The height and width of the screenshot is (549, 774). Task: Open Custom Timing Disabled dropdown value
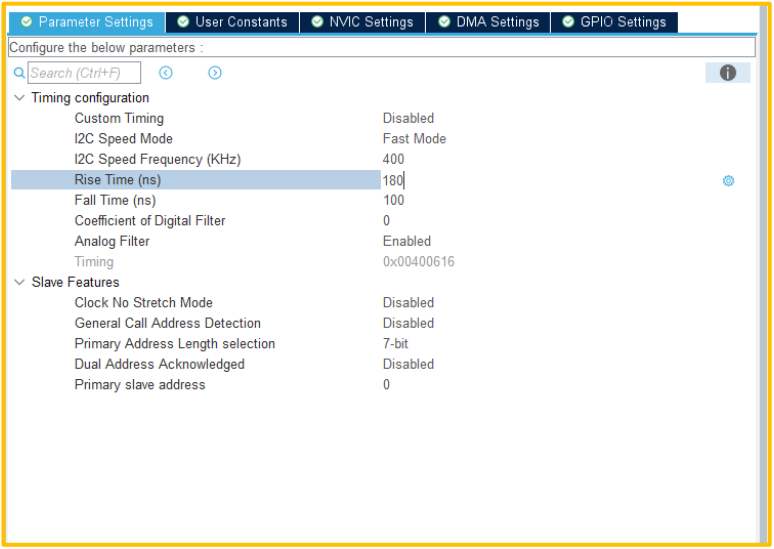pyautogui.click(x=408, y=118)
